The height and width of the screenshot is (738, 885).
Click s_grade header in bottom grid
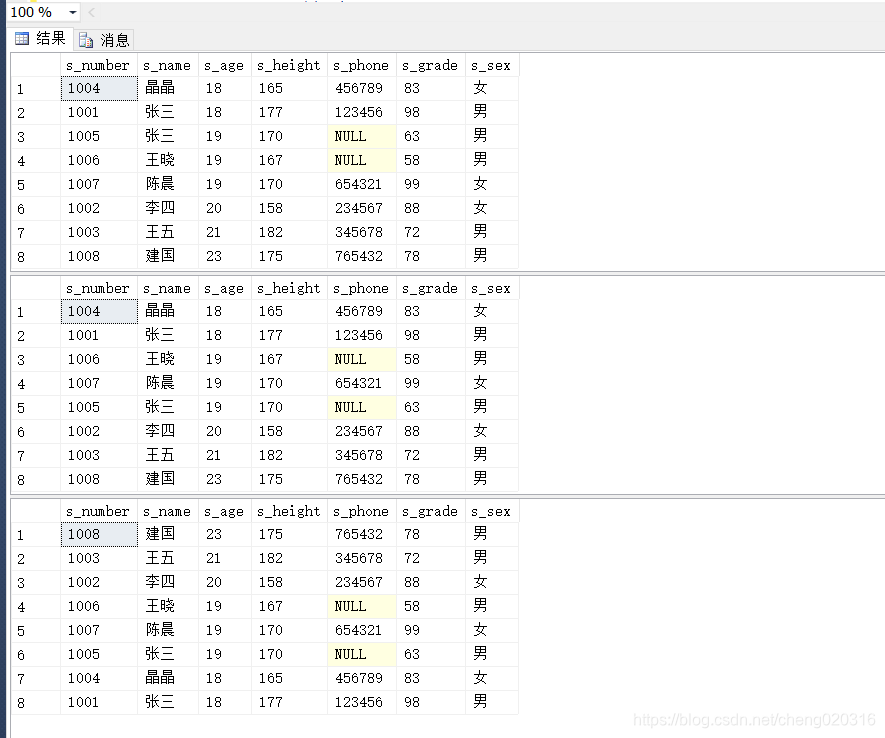pyautogui.click(x=431, y=511)
